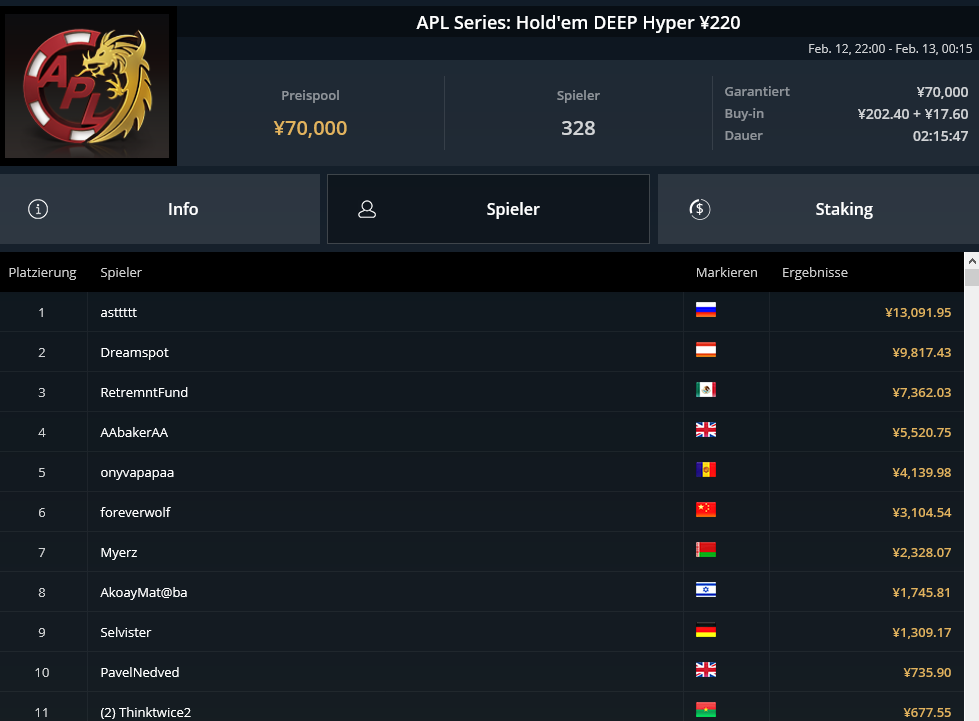The image size is (979, 721).
Task: Sort by the Ergebnisse column header
Action: [815, 273]
